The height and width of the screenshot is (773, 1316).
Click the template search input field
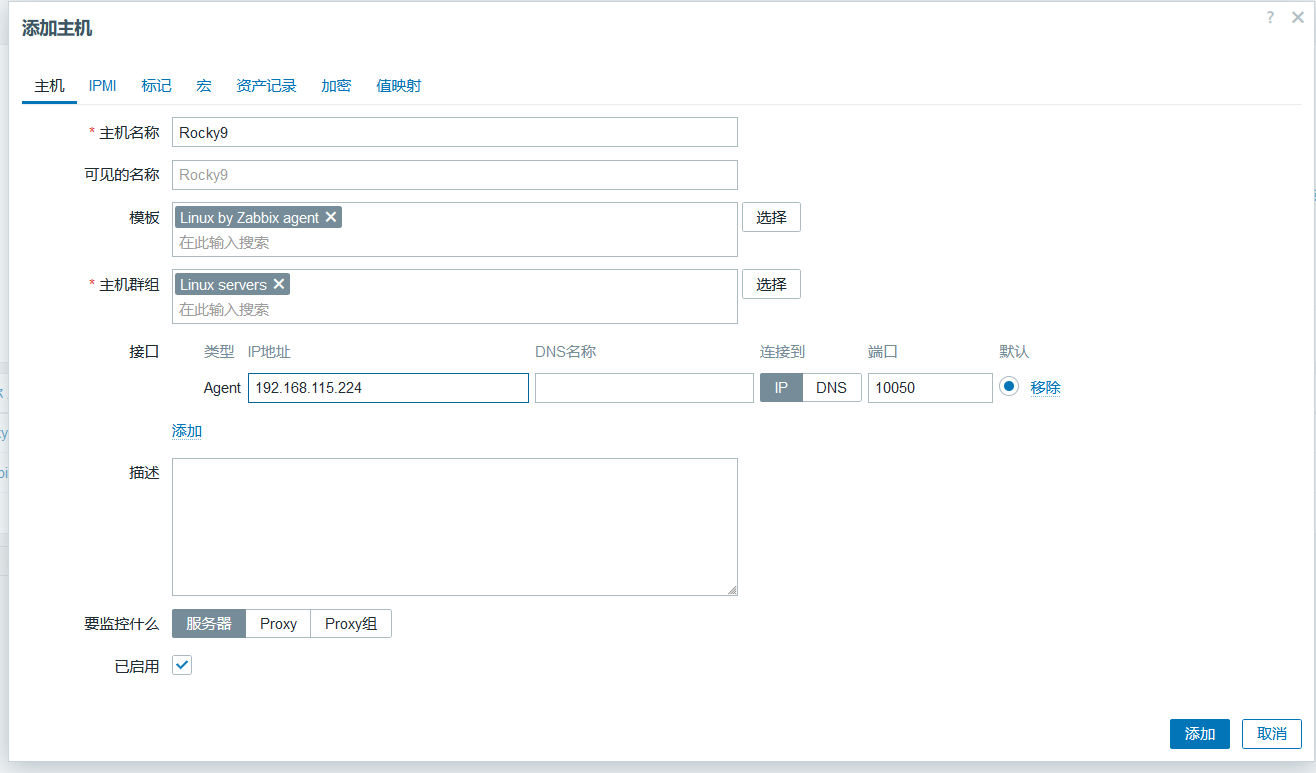coord(455,243)
